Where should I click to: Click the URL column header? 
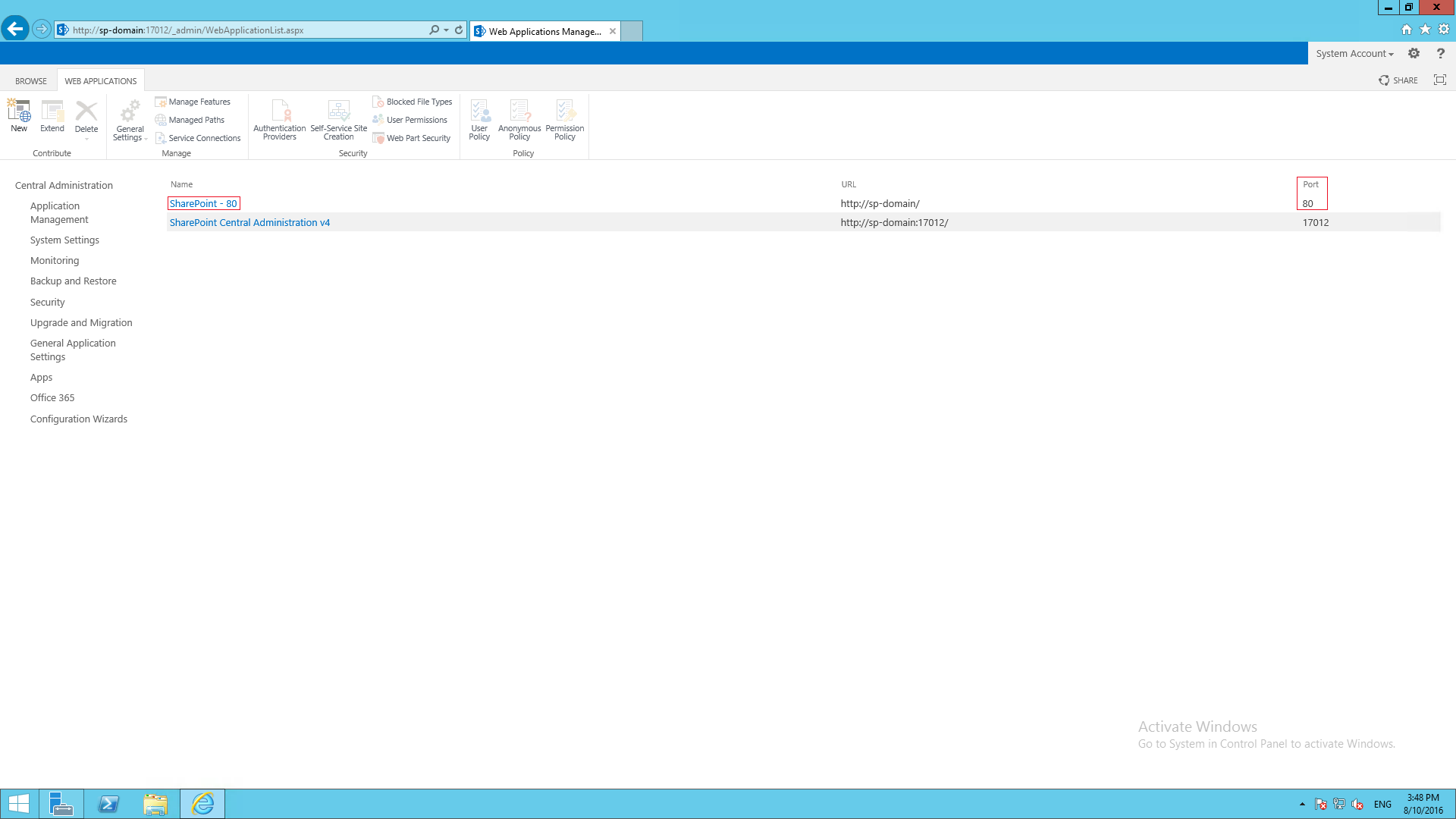(849, 184)
